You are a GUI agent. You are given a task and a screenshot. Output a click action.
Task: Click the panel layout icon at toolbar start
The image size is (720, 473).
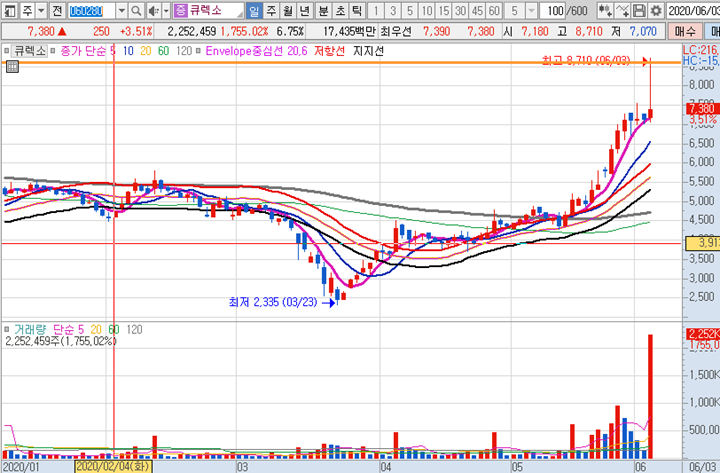tap(9, 10)
